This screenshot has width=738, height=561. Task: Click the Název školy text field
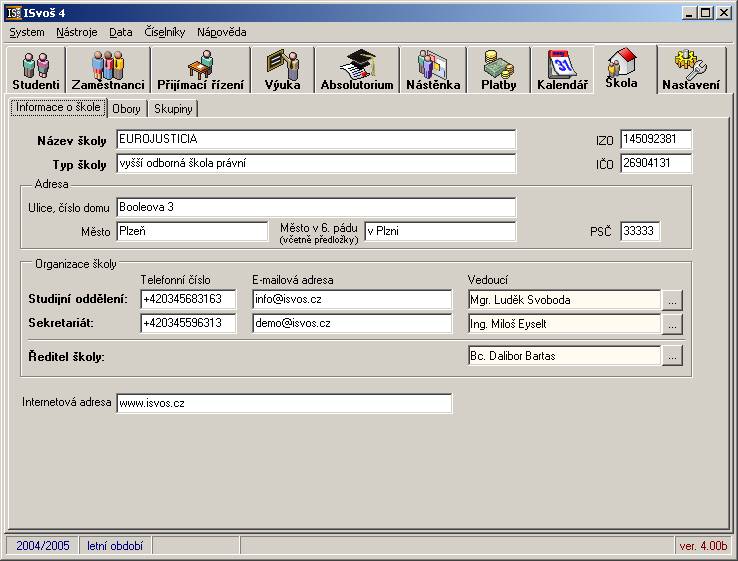[316, 140]
